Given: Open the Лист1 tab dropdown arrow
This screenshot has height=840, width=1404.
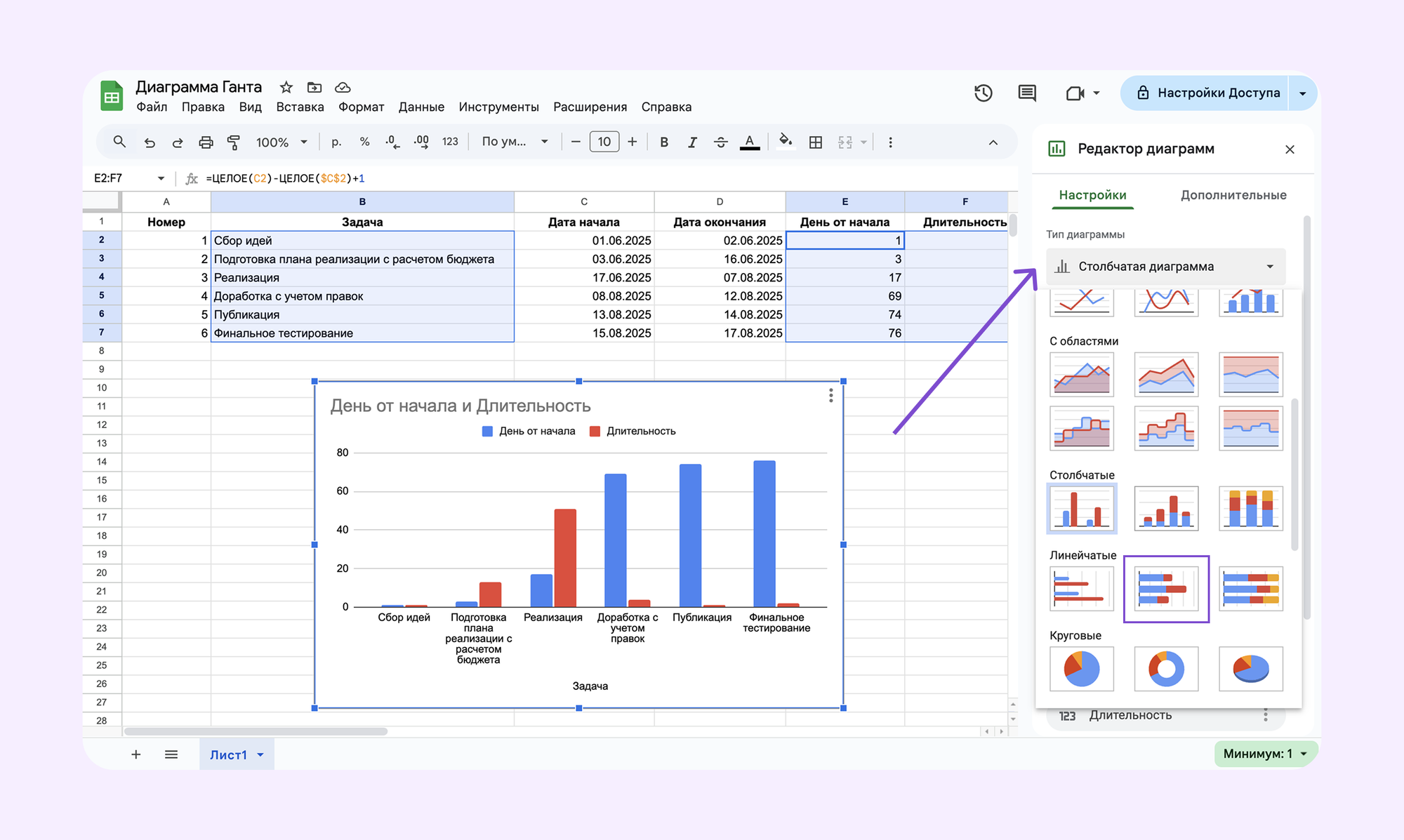Looking at the screenshot, I should point(260,755).
